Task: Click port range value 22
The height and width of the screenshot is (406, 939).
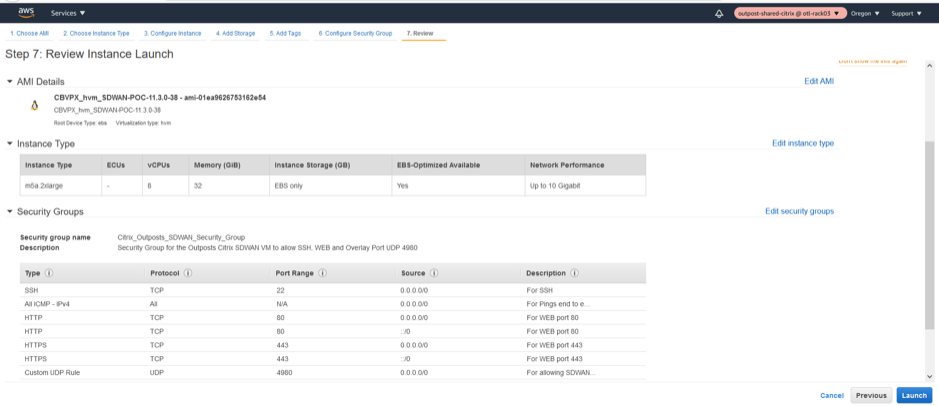Action: tap(278, 290)
